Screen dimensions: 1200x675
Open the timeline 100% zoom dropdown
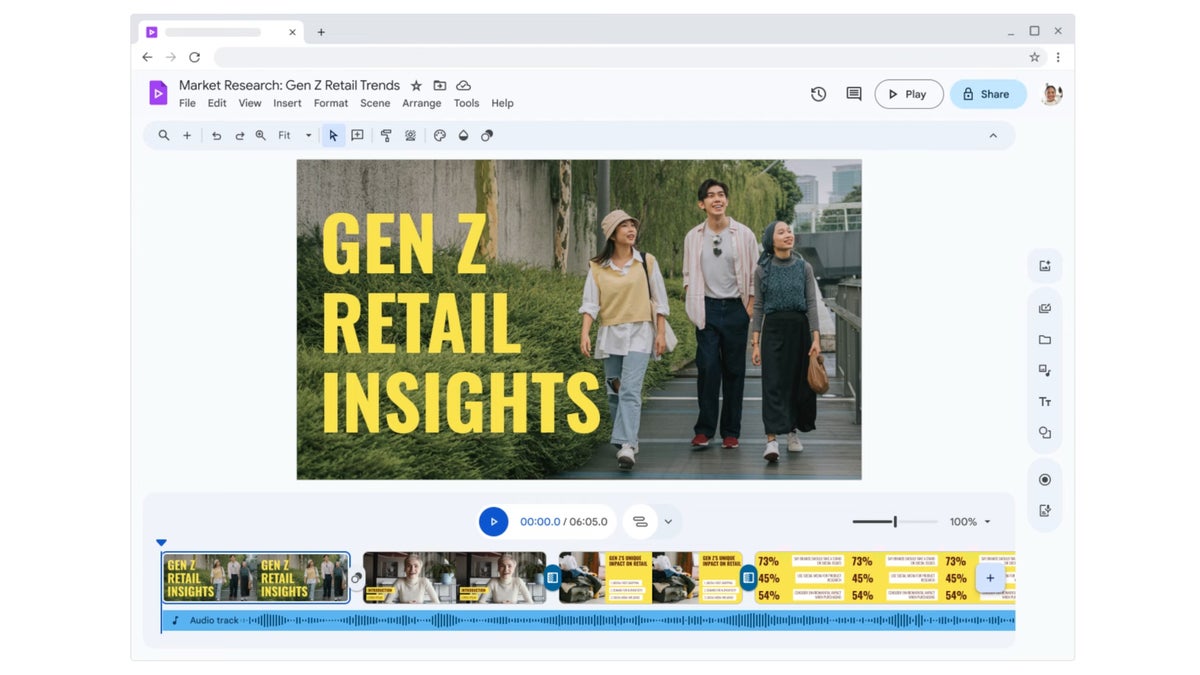[987, 522]
